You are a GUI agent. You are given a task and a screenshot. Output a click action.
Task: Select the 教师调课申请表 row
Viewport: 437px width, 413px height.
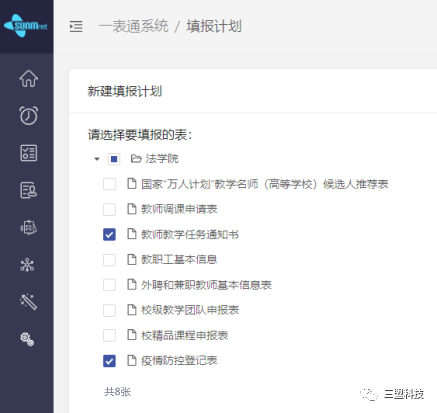click(179, 209)
